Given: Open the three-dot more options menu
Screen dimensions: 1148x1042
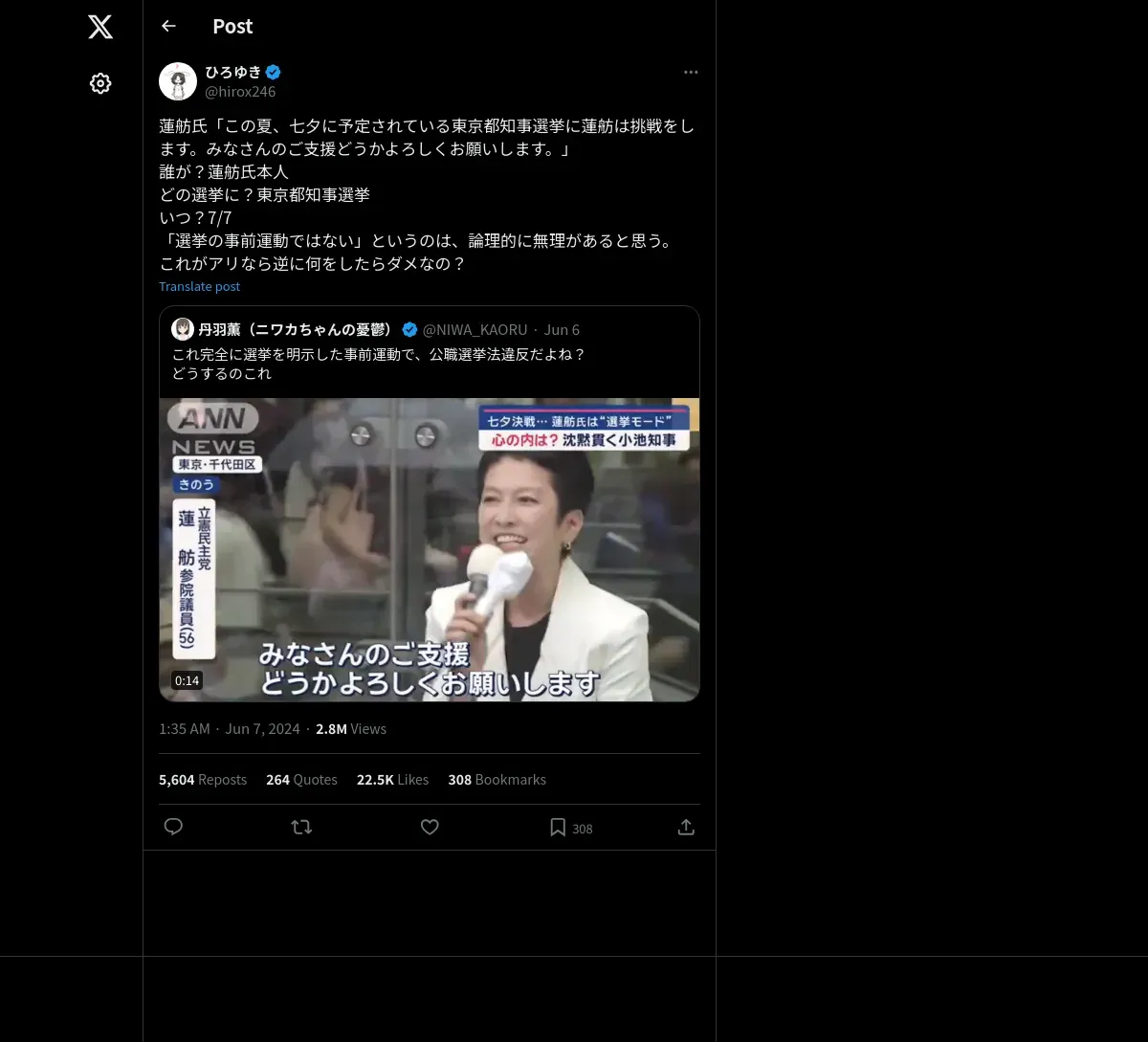Looking at the screenshot, I should pyautogui.click(x=691, y=72).
